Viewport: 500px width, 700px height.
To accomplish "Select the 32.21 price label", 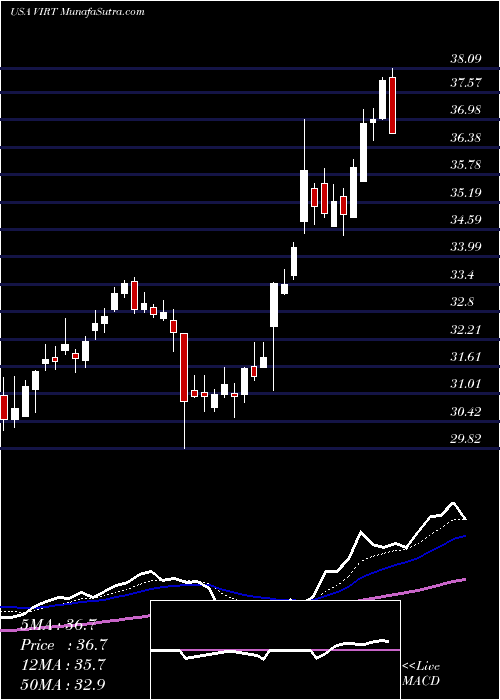I will click(465, 329).
